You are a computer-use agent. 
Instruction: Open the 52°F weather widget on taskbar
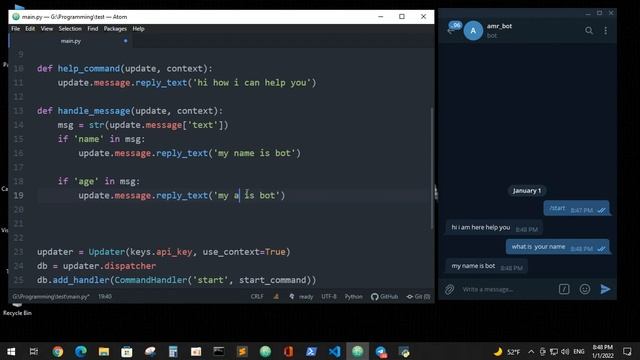coord(507,351)
